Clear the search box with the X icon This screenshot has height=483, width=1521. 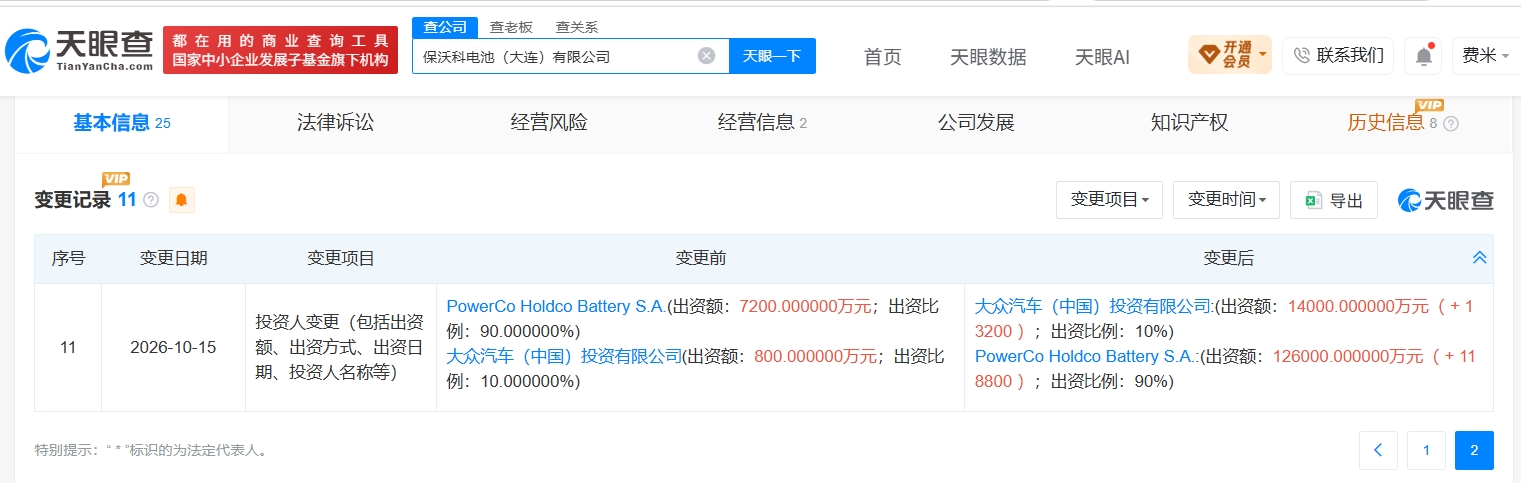tap(706, 56)
